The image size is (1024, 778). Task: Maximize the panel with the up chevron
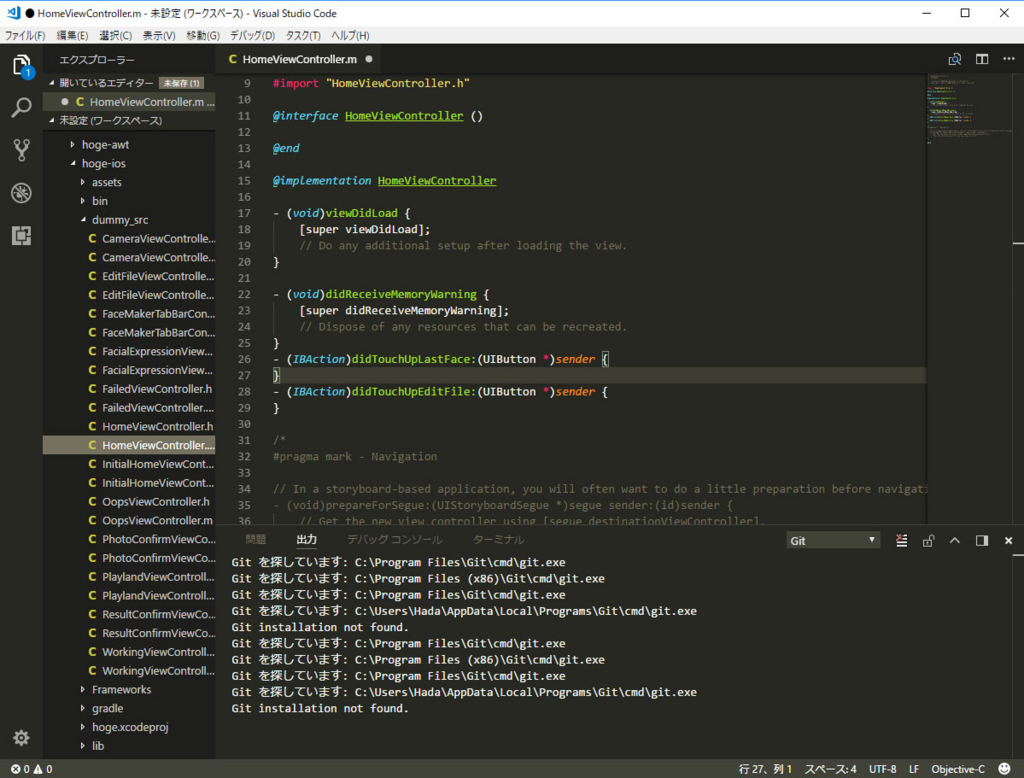pos(955,540)
